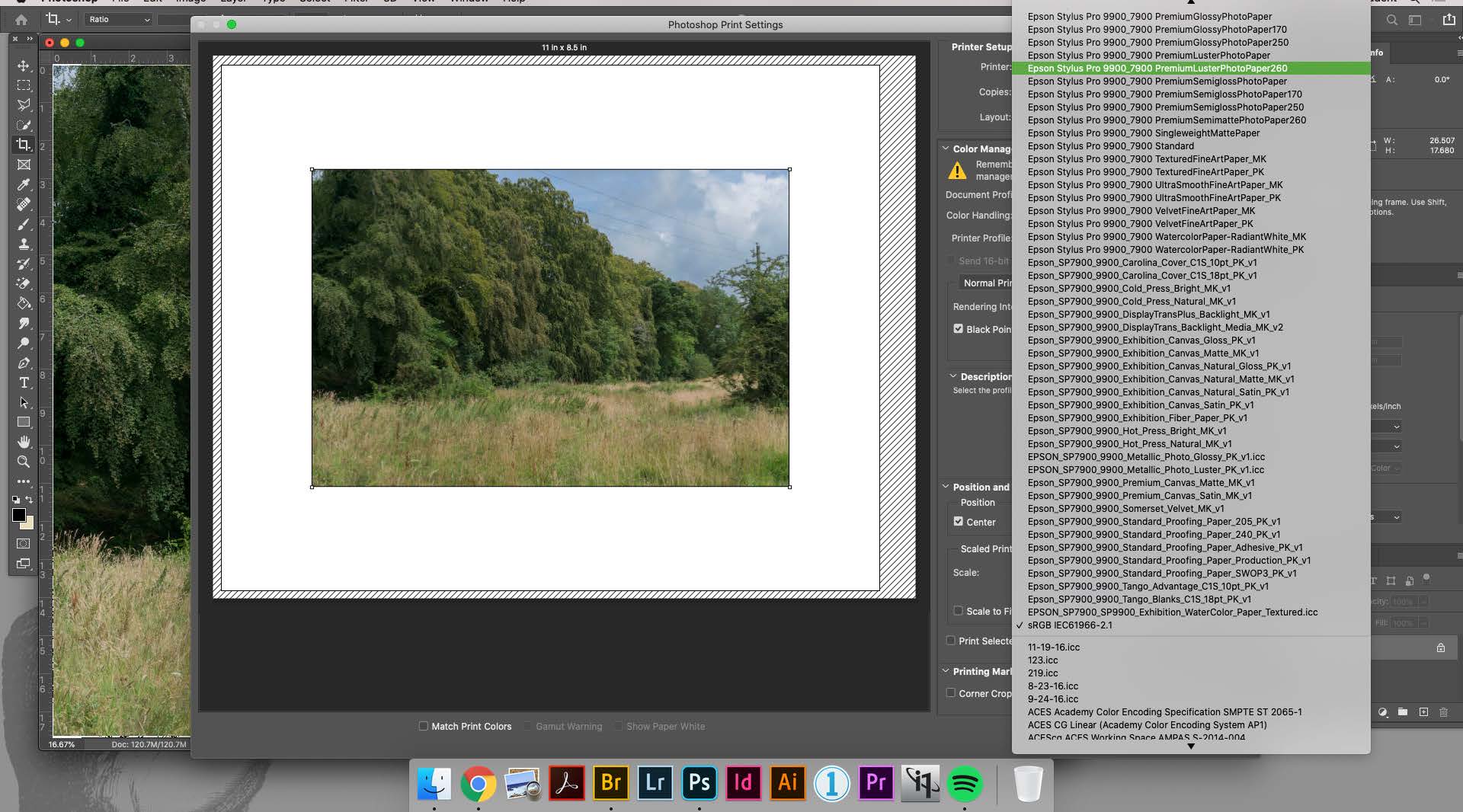1463x812 pixels.
Task: Toggle Quick Mask mode
Action: click(24, 543)
